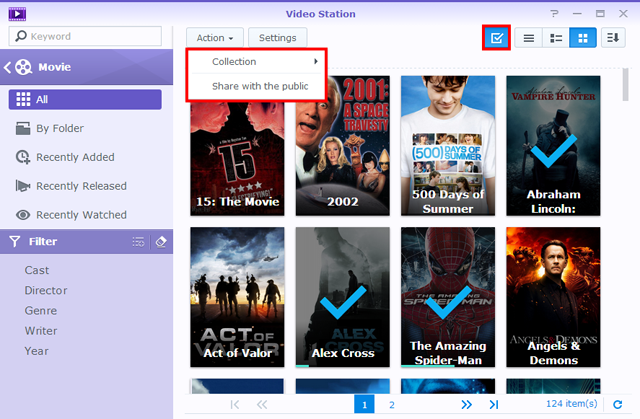
Task: Open the sort order icon
Action: tap(613, 38)
